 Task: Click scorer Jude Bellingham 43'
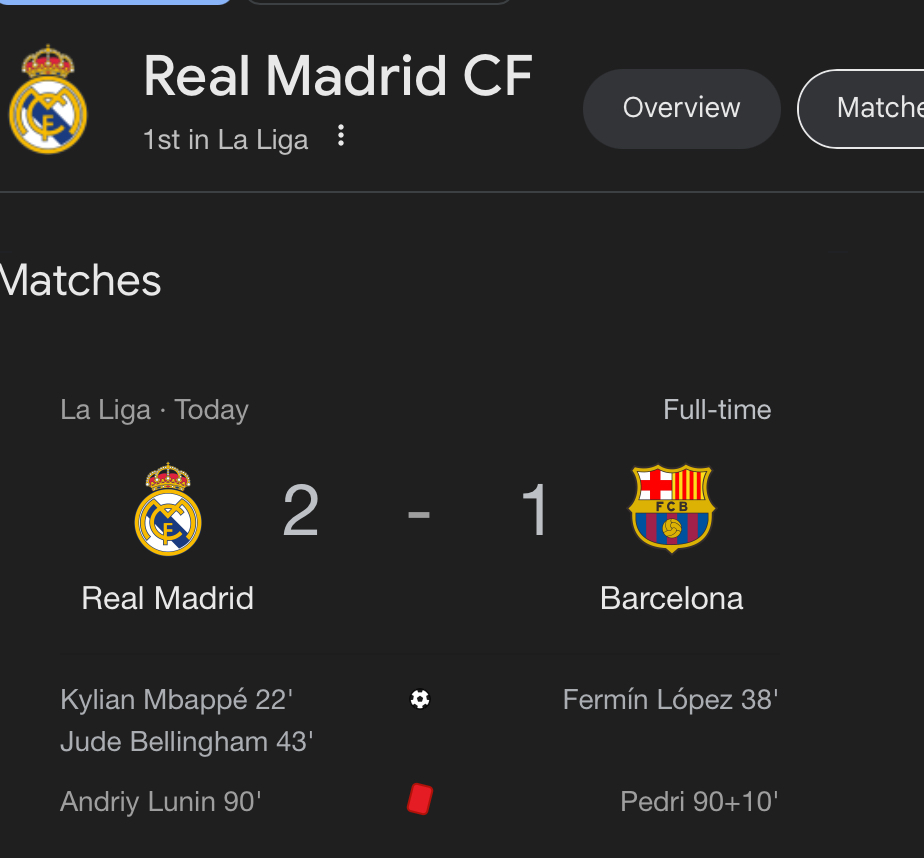tap(187, 742)
